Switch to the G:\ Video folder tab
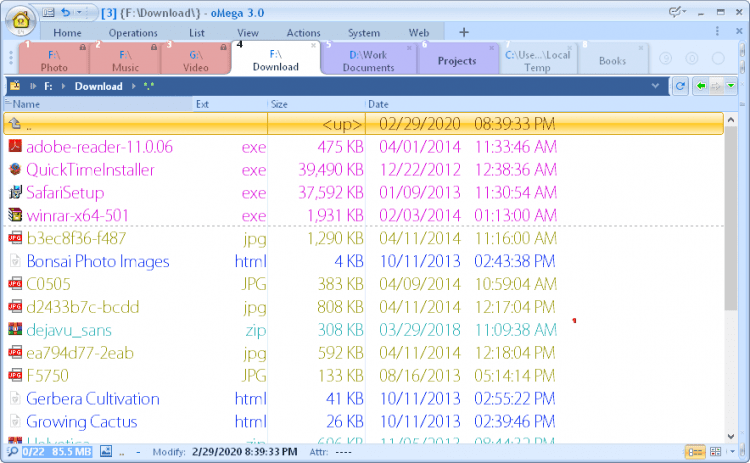 196,61
